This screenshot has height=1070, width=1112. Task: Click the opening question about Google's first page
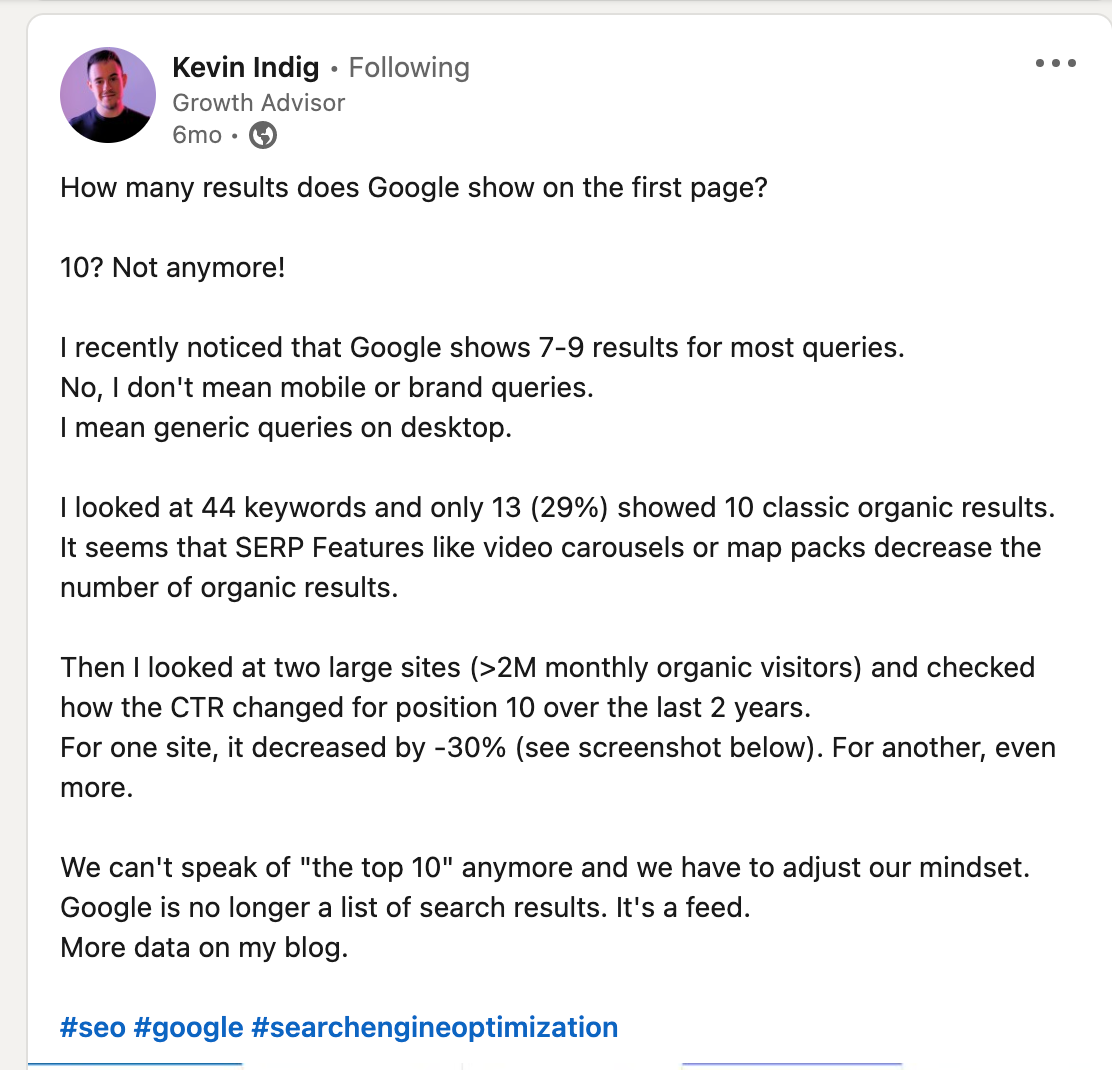[x=413, y=188]
